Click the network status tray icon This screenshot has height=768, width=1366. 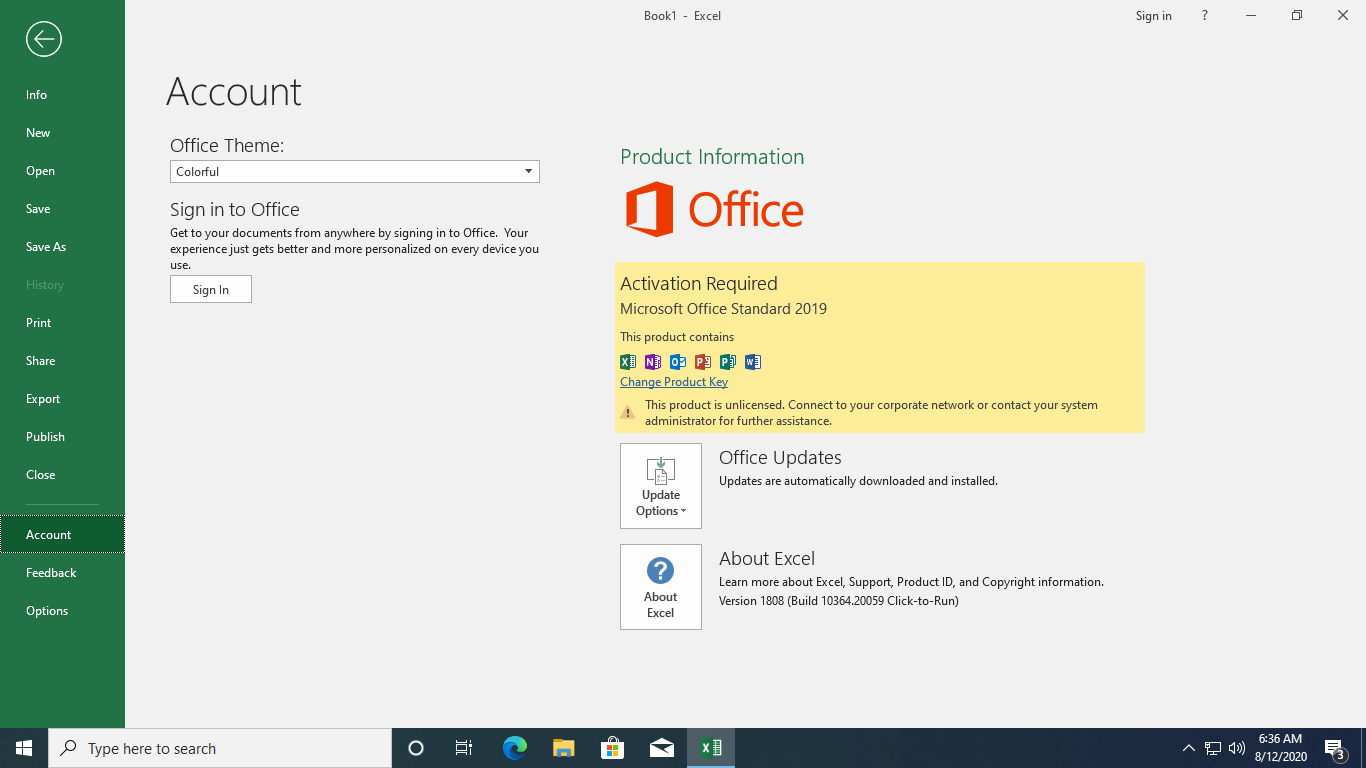[1212, 748]
